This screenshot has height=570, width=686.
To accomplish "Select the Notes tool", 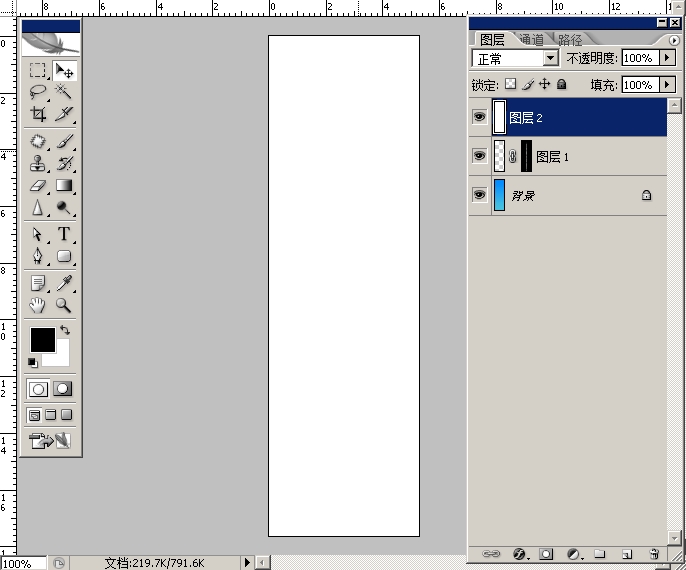I will (x=38, y=283).
